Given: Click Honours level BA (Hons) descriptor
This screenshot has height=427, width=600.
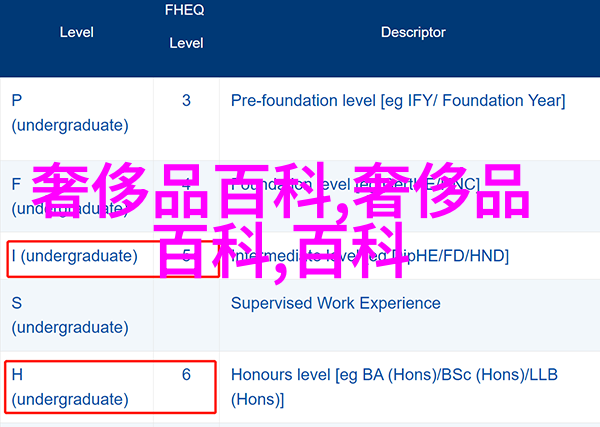Looking at the screenshot, I should pos(394,387).
